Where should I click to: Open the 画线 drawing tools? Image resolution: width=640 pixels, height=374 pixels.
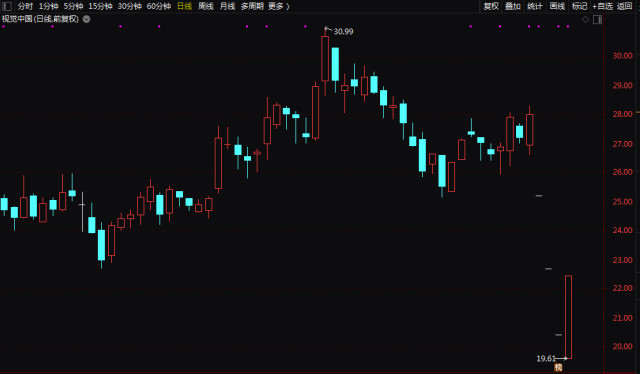coord(557,6)
